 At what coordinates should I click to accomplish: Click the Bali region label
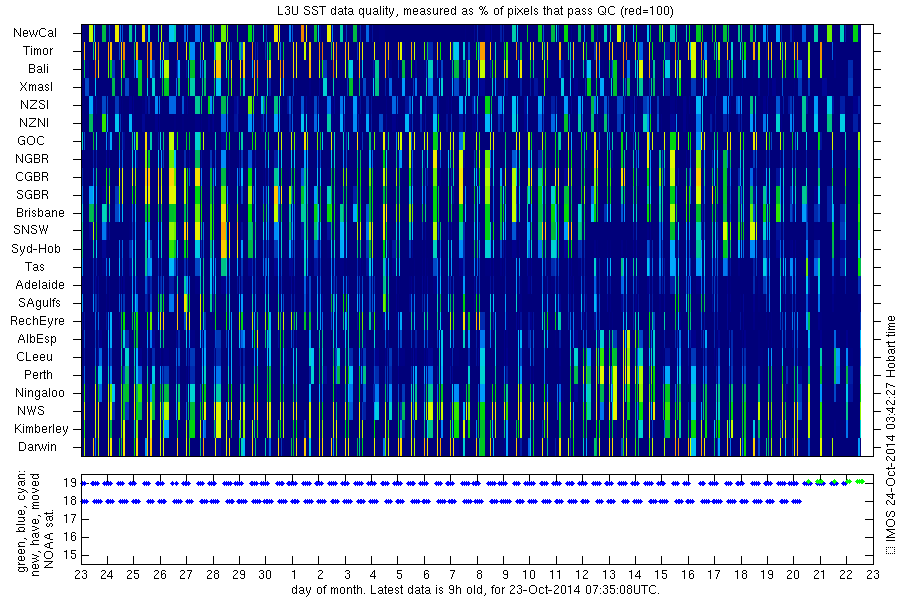coord(38,69)
